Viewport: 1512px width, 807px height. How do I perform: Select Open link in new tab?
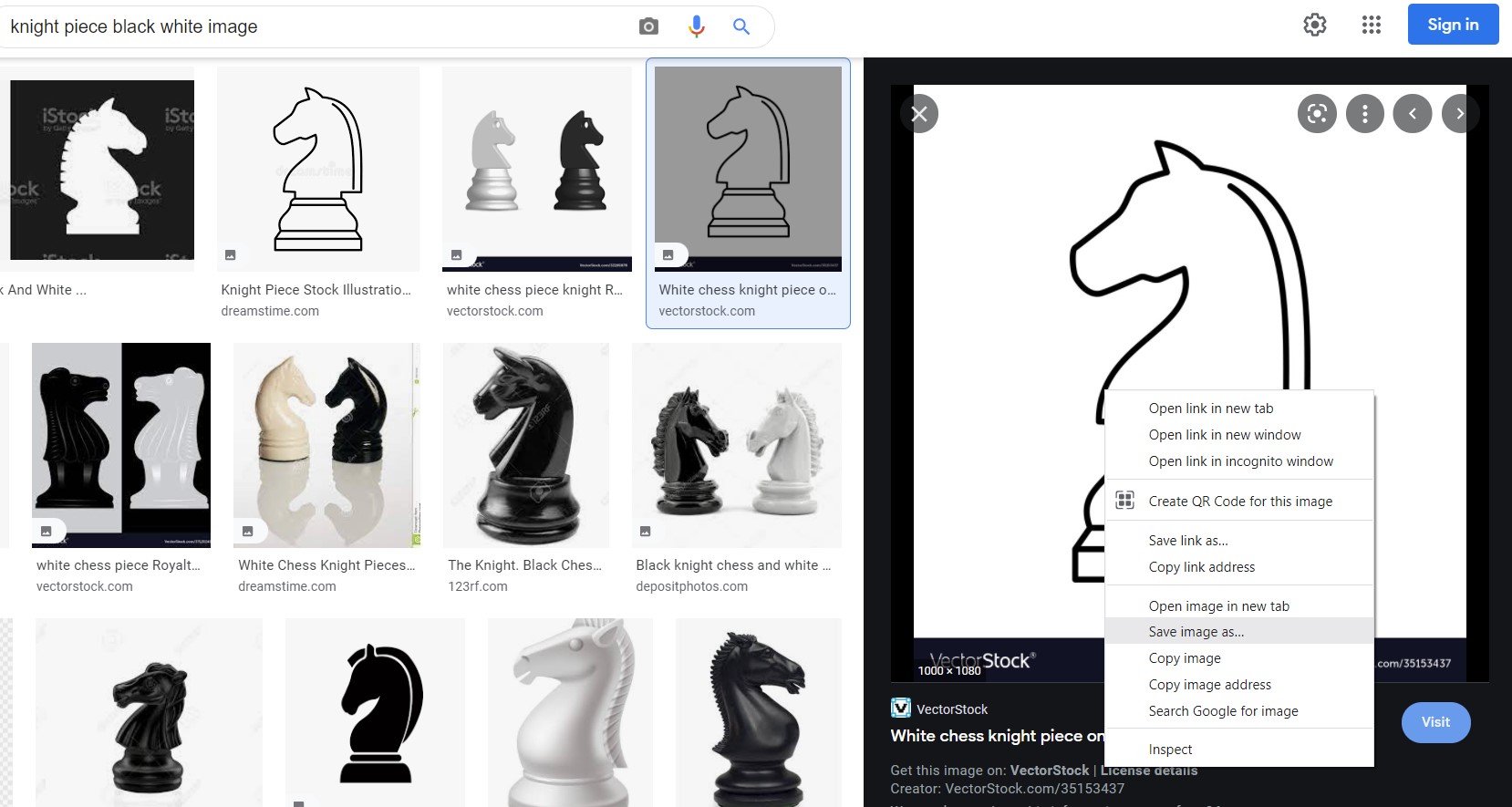[1239, 409]
